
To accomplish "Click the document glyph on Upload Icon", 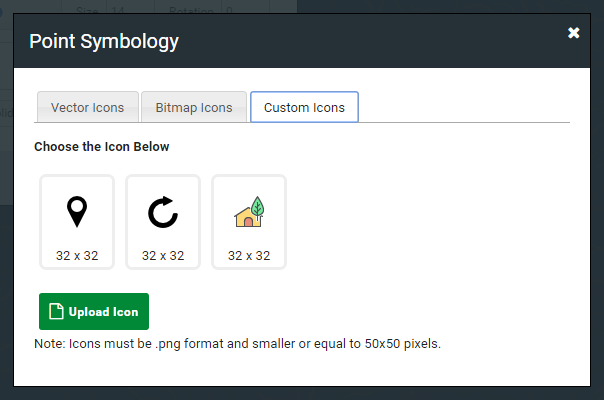I will tap(56, 311).
